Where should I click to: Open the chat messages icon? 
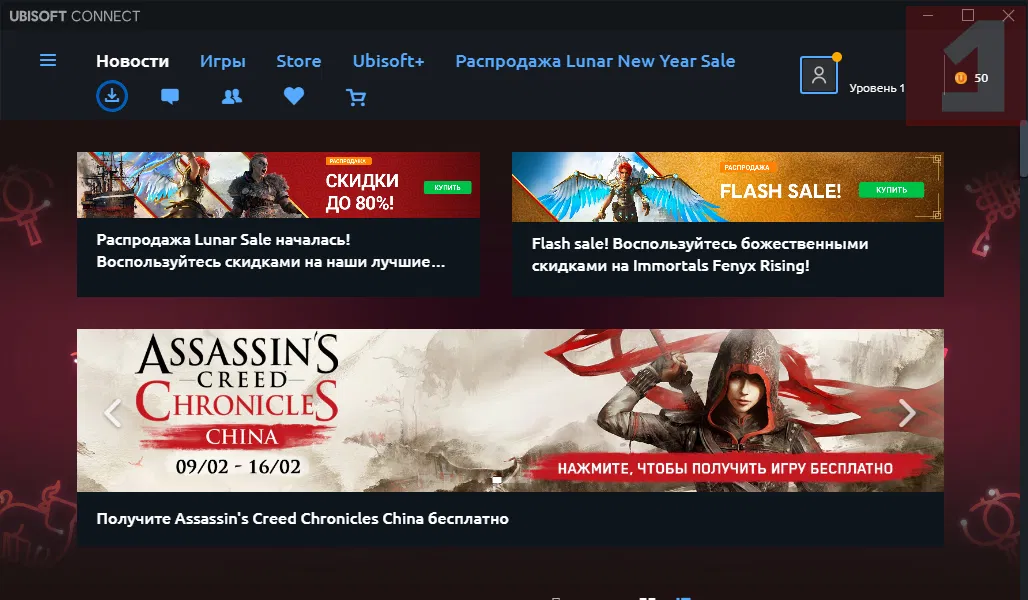(170, 97)
